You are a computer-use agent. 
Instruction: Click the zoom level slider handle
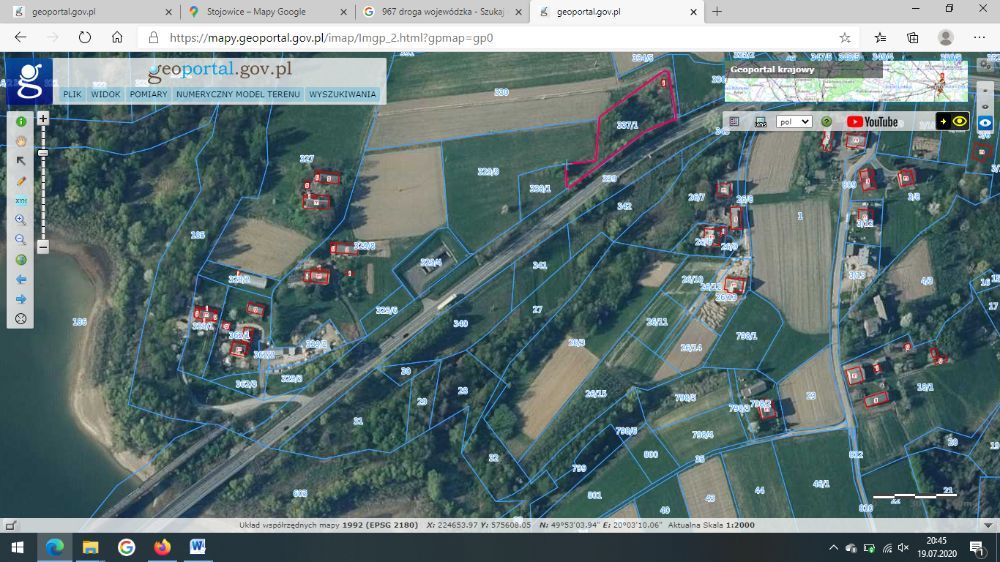[x=43, y=153]
